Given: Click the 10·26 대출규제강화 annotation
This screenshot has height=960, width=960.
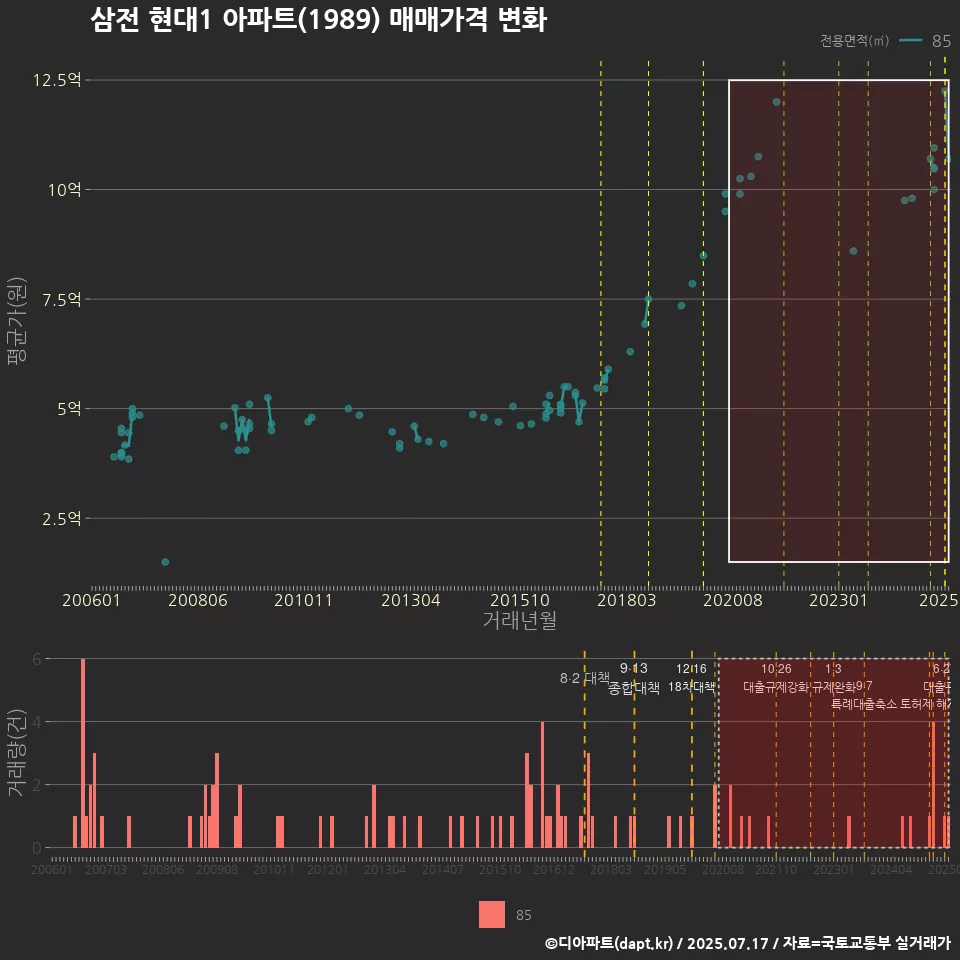Looking at the screenshot, I should [776, 678].
